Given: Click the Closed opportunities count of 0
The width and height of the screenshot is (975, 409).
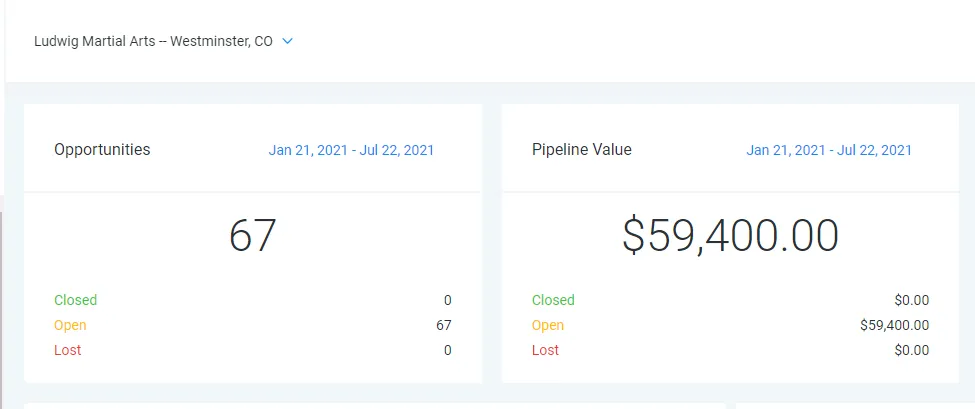Looking at the screenshot, I should coord(447,300).
